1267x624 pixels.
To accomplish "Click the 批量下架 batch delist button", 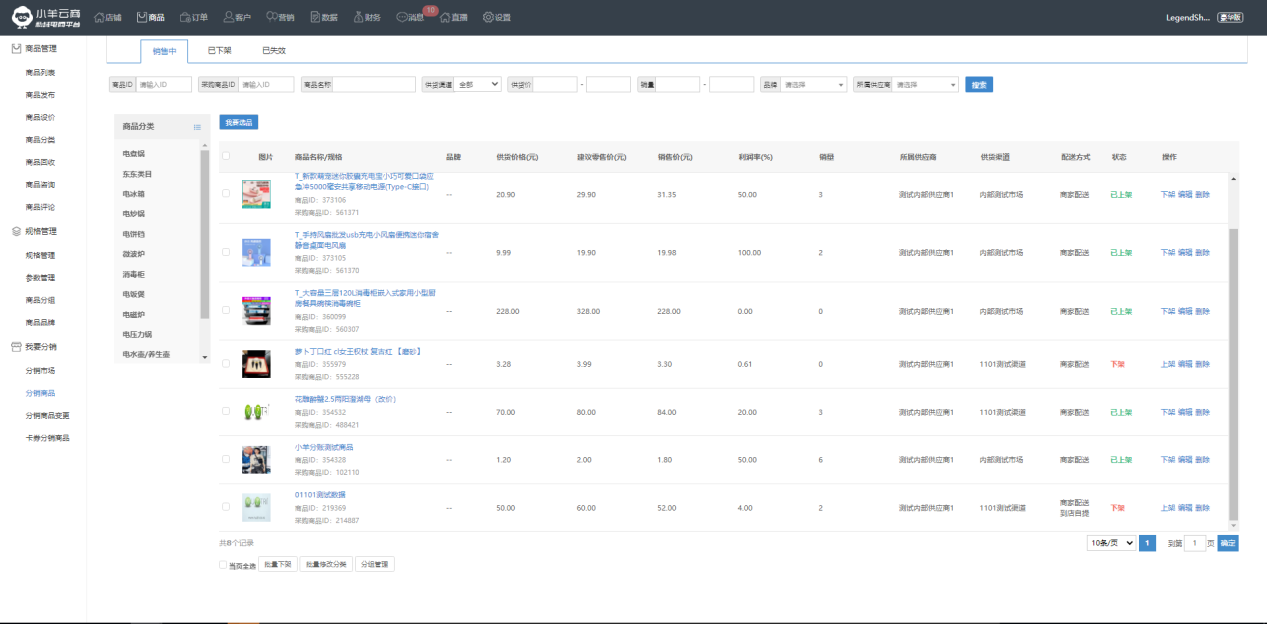I will click(x=276, y=564).
